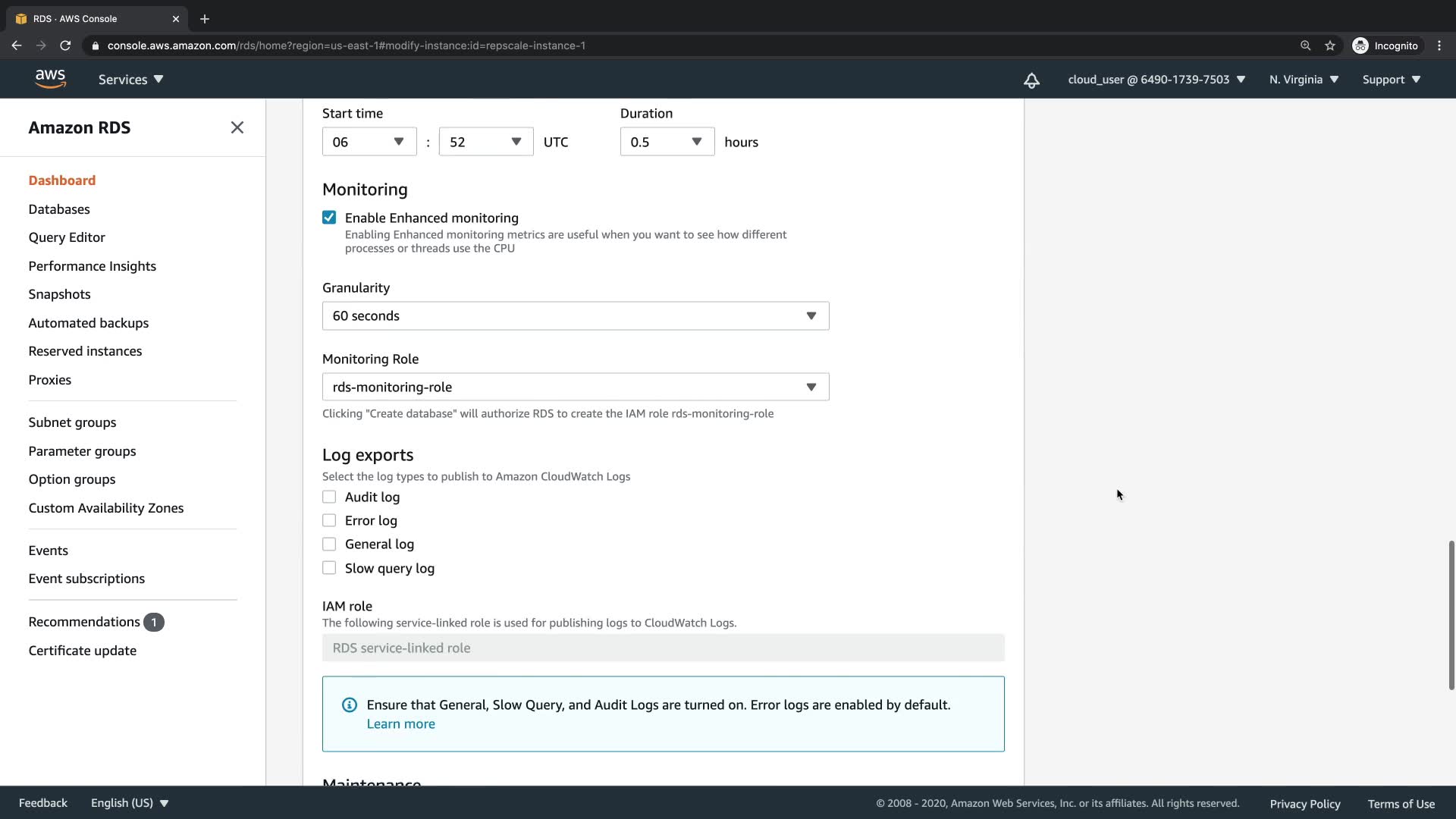The height and width of the screenshot is (819, 1456).
Task: Click the page vertical scrollbar thumb
Action: pos(1451,614)
